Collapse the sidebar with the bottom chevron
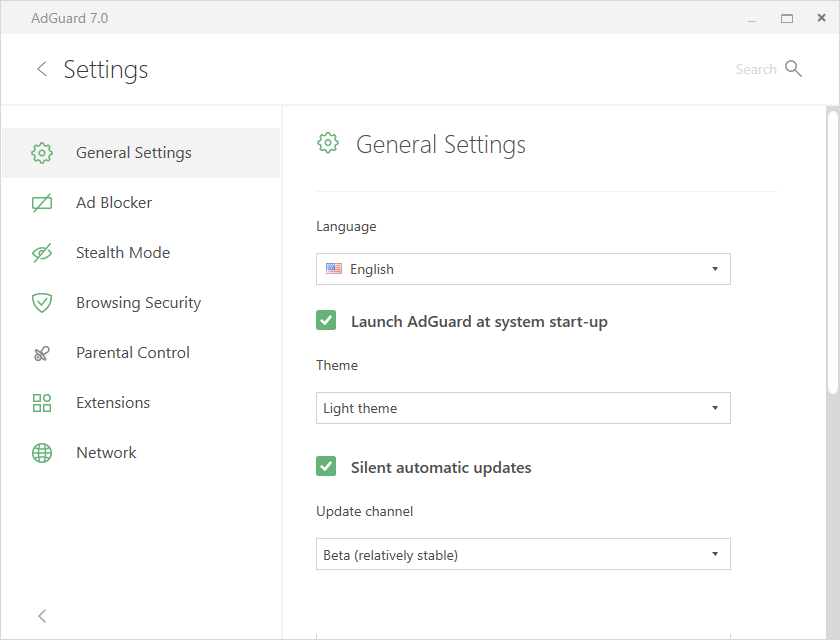840x640 pixels. pos(42,615)
